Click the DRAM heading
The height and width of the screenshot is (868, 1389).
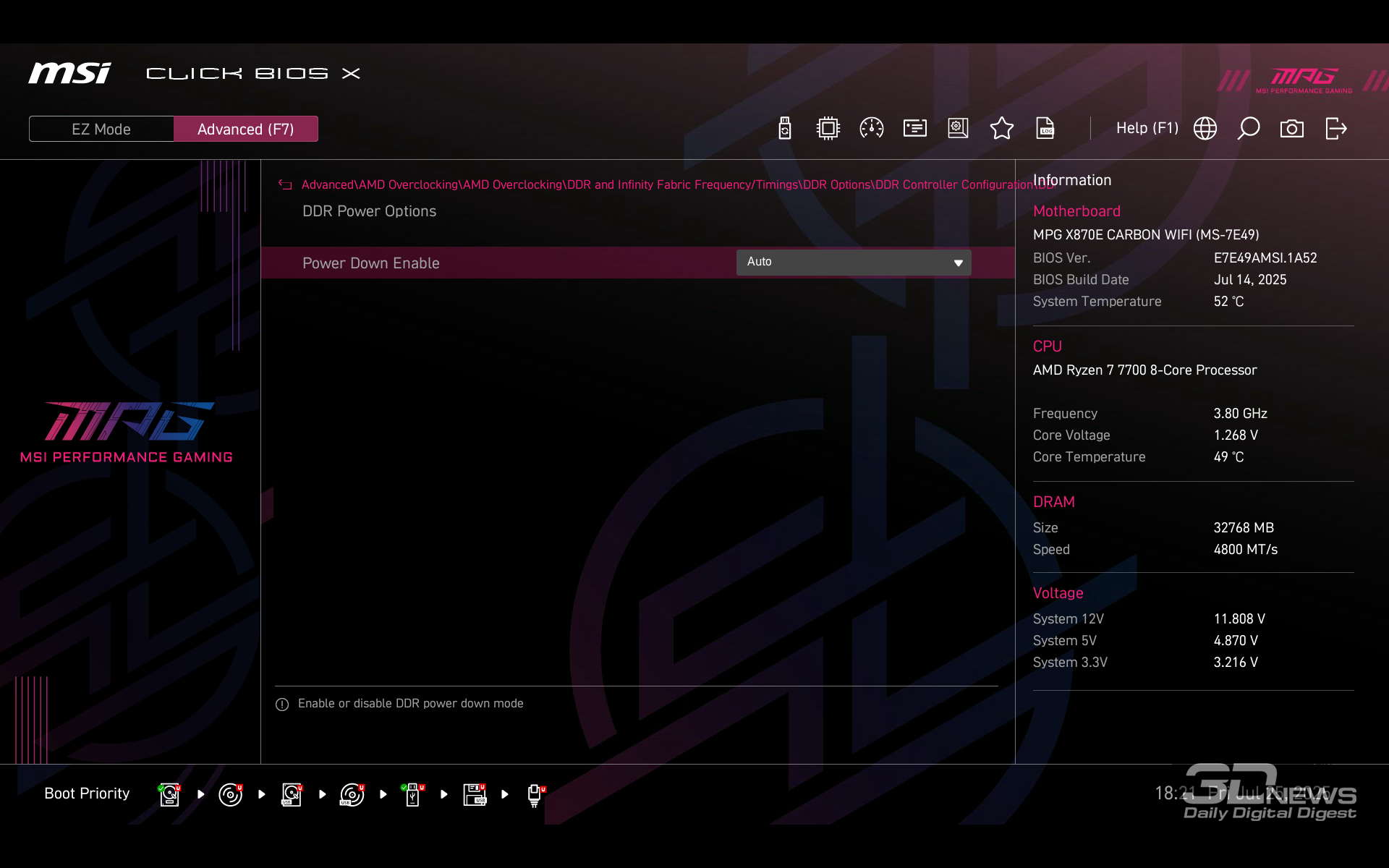coord(1053,502)
